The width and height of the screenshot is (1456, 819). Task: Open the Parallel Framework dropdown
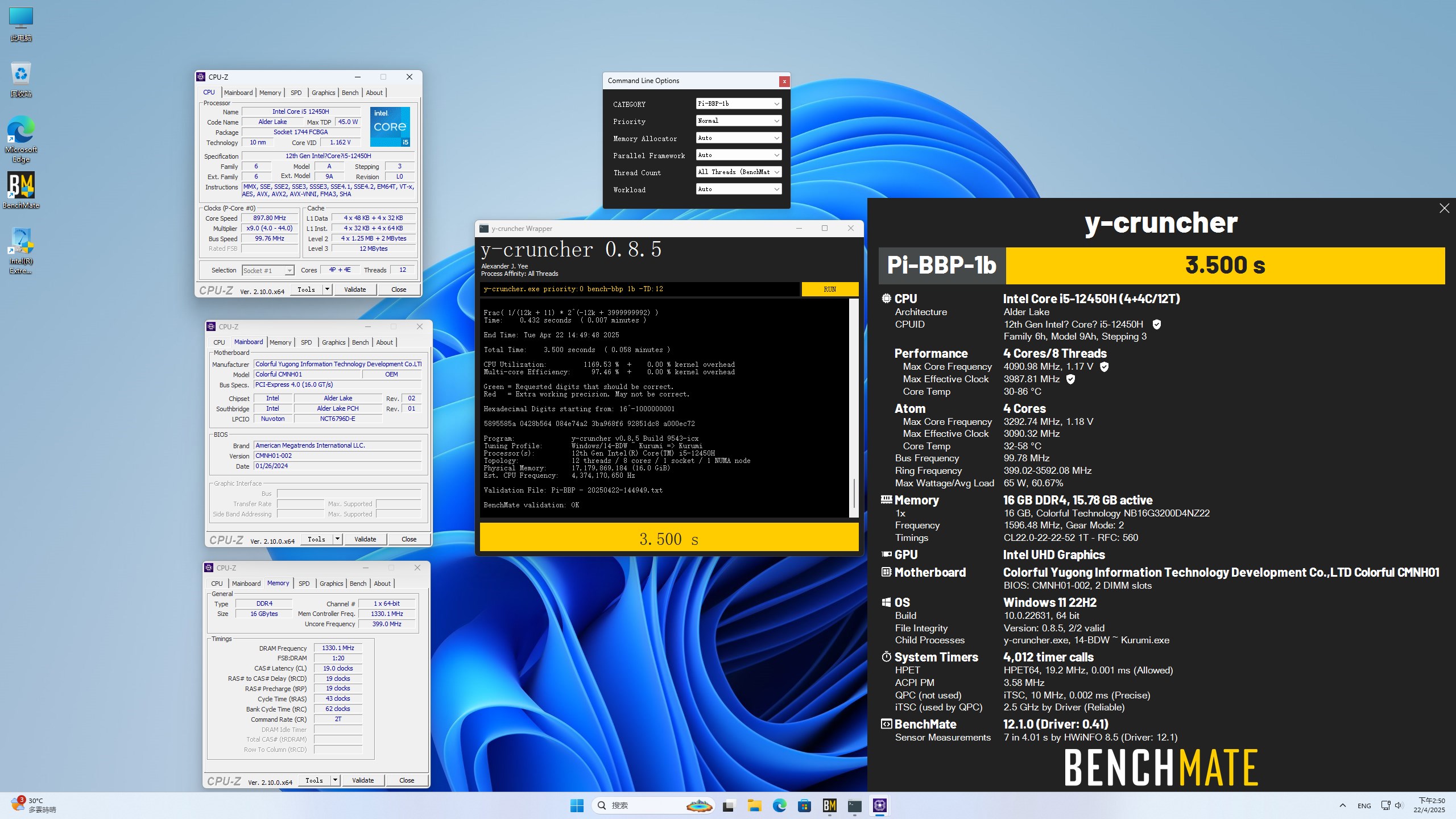click(x=739, y=155)
